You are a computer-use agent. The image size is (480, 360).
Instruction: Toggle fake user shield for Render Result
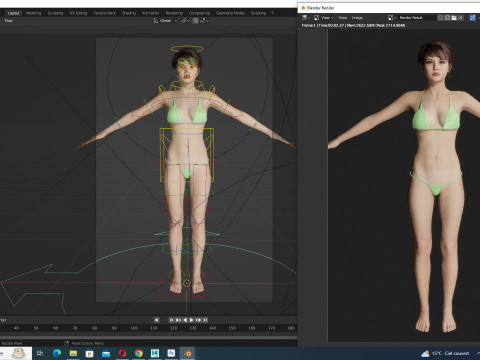point(440,18)
